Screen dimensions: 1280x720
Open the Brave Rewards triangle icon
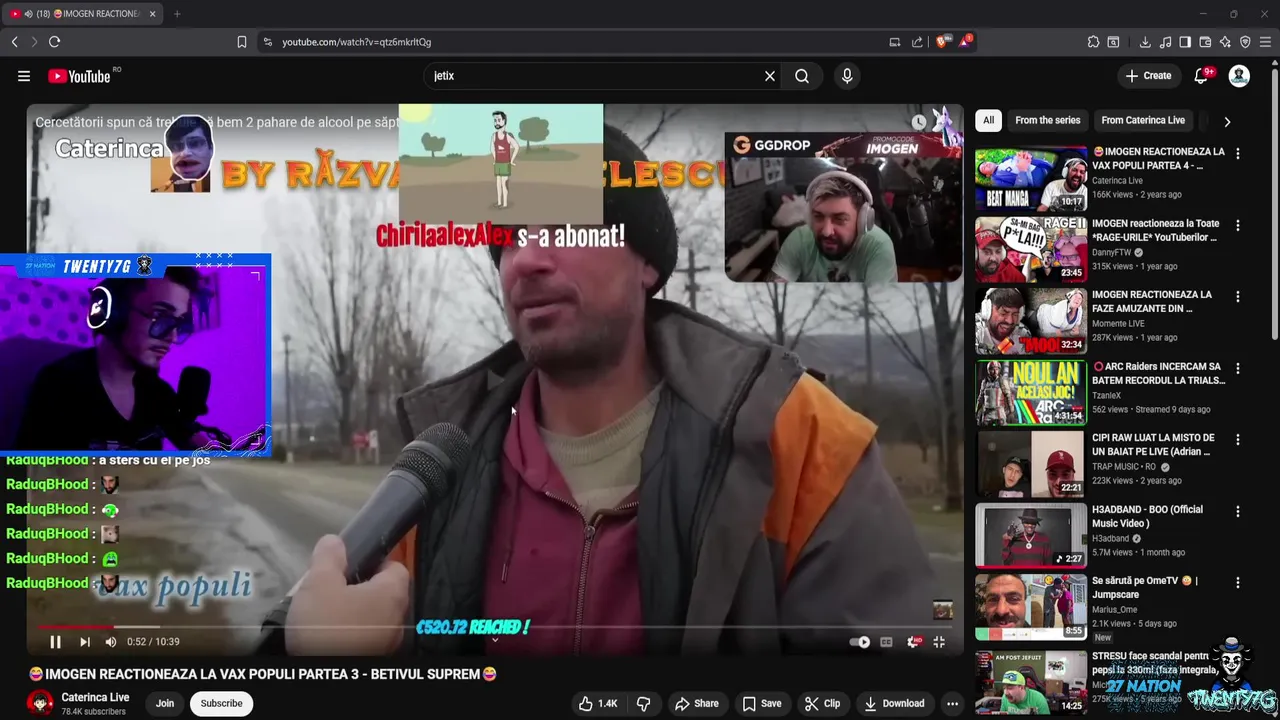965,42
